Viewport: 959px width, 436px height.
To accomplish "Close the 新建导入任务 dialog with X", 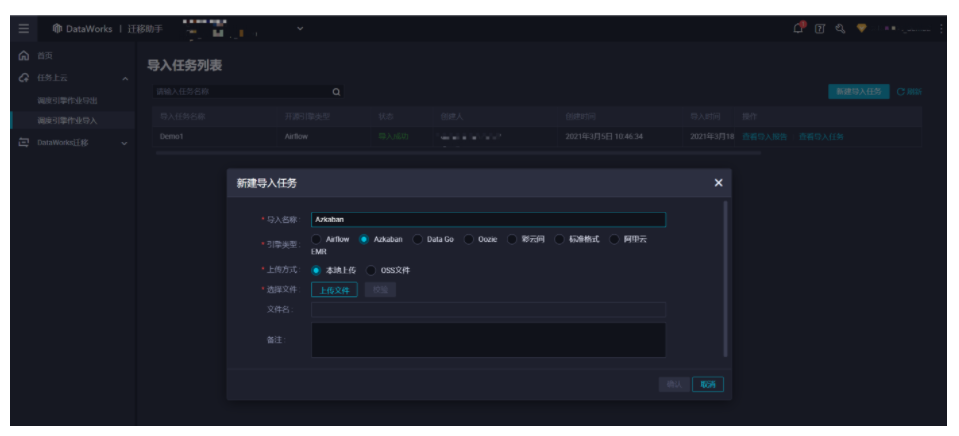I will pos(718,183).
